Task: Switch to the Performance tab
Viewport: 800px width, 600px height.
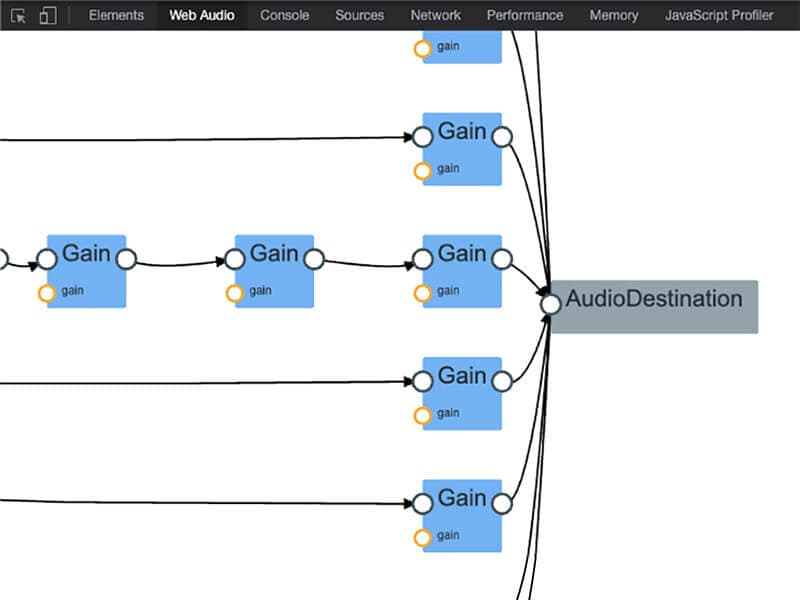Action: (525, 15)
